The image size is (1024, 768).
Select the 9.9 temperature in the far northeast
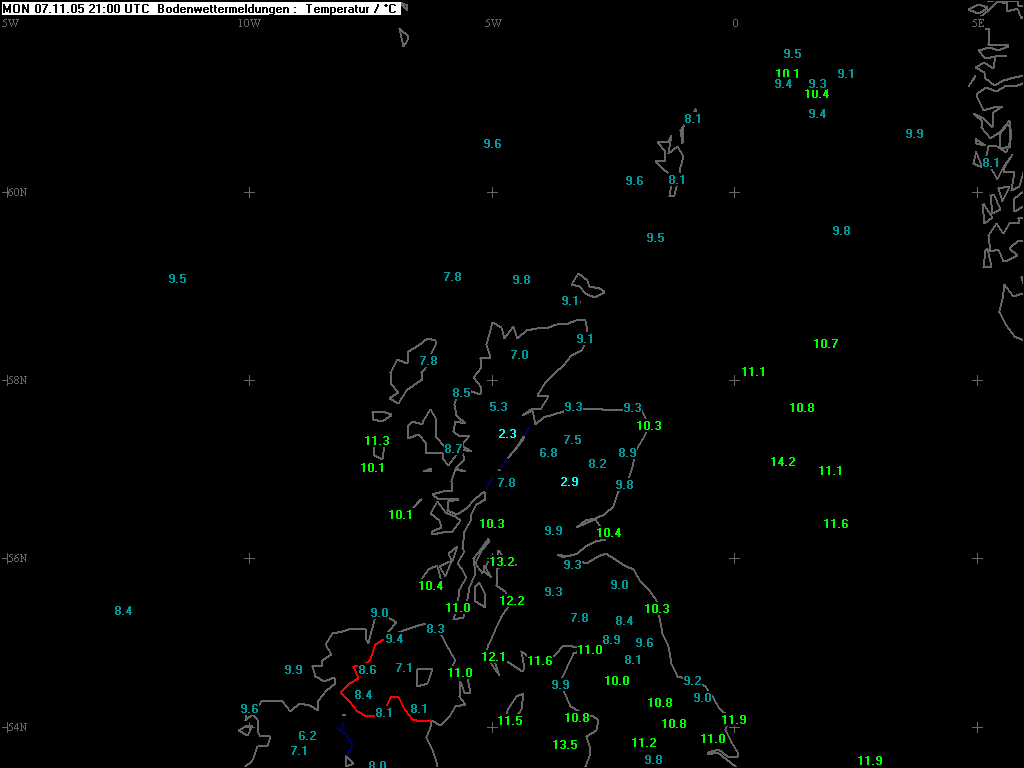[x=914, y=134]
